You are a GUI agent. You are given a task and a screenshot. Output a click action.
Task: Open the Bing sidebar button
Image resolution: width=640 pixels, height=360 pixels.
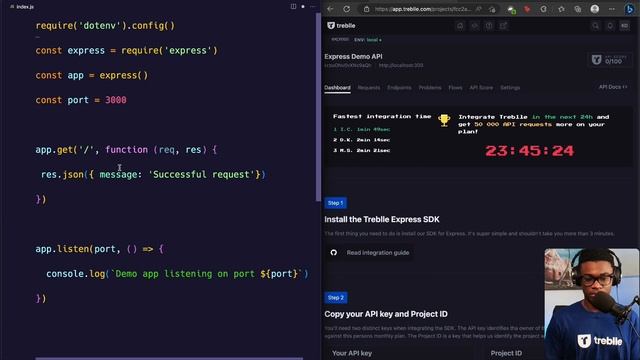coord(629,9)
